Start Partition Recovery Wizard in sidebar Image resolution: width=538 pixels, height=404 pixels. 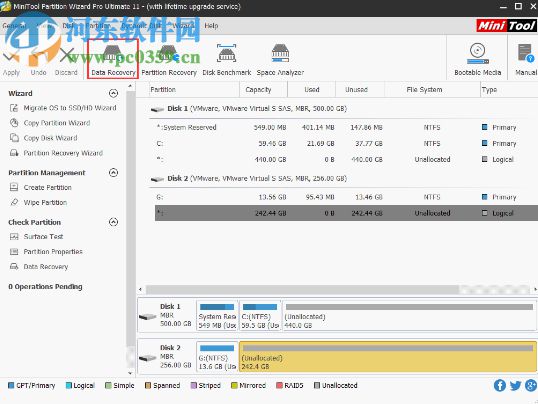point(57,153)
